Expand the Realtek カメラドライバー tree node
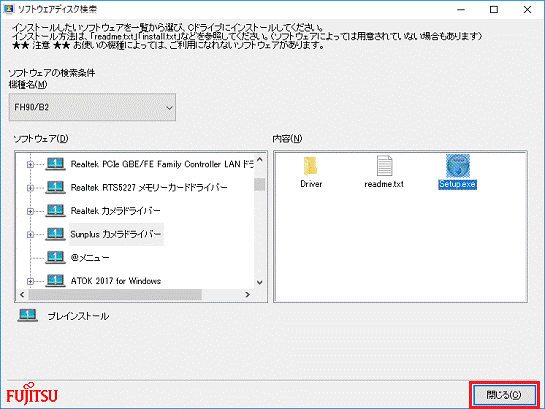Viewport: 545px width, 409px height. pyautogui.click(x=31, y=211)
